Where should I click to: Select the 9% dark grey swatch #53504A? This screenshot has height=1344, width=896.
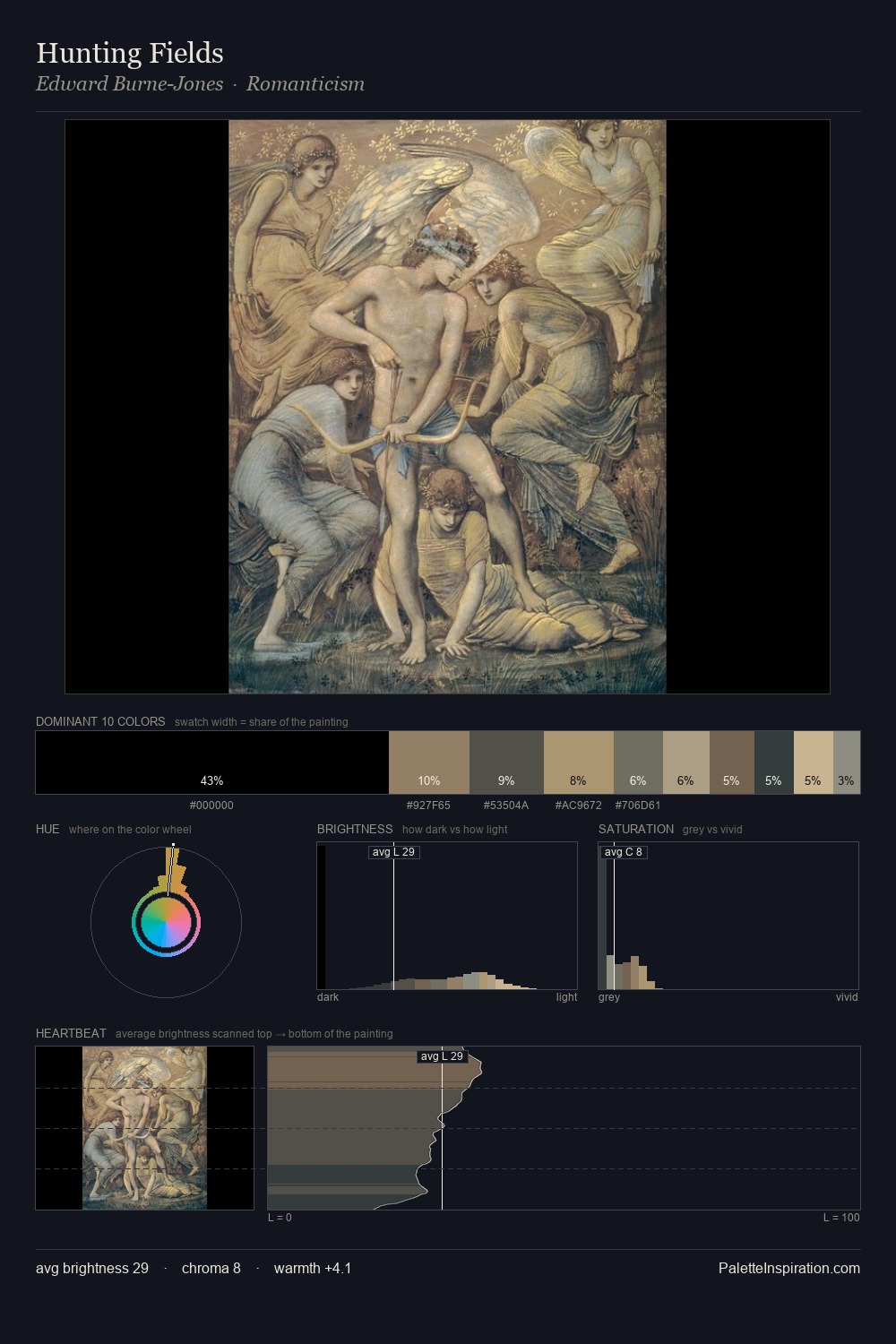coord(506,762)
